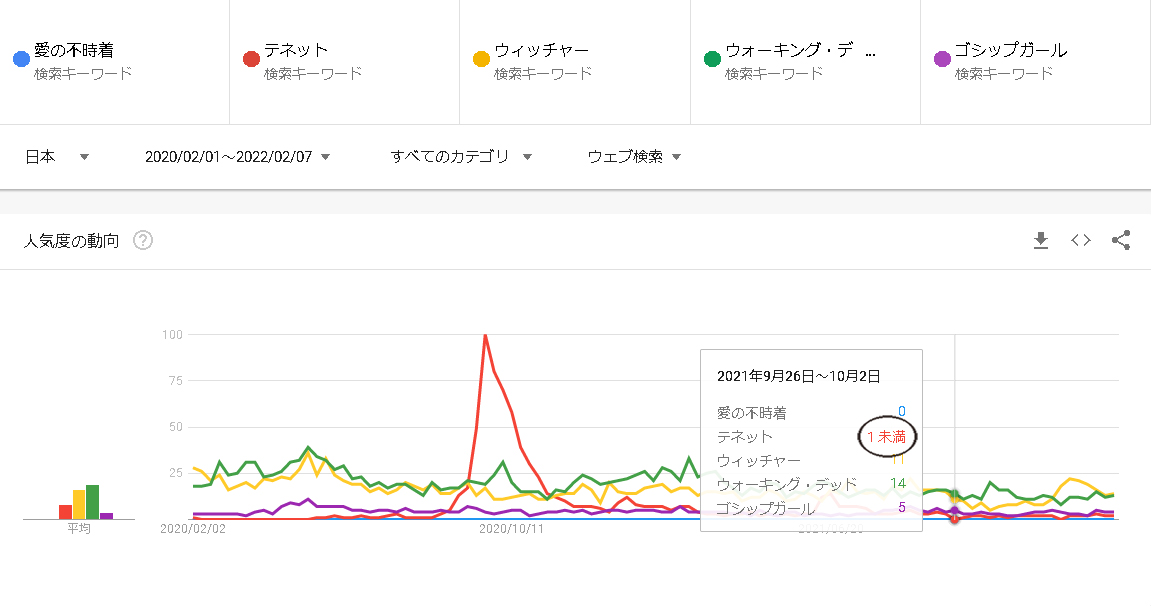Expand the date range 2020/02/01～2022/02/07 dropdown

[x=237, y=156]
